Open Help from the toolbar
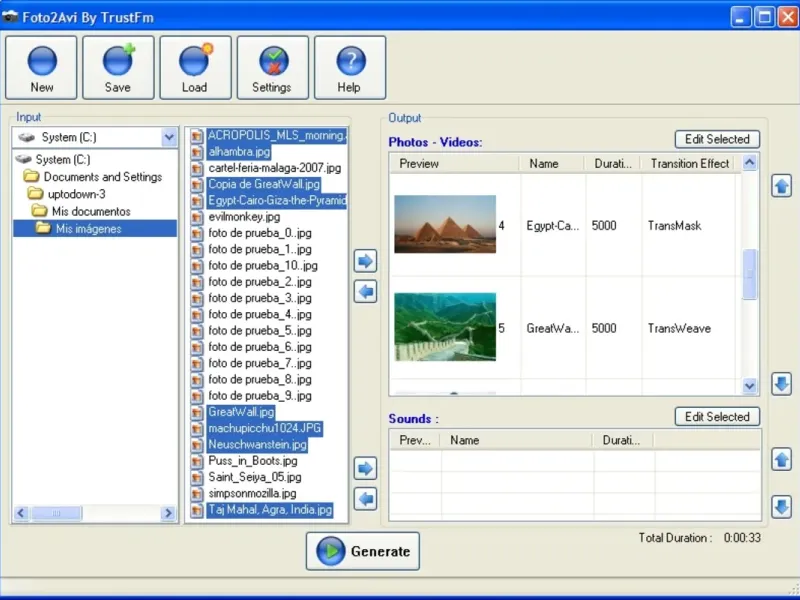 coord(349,68)
